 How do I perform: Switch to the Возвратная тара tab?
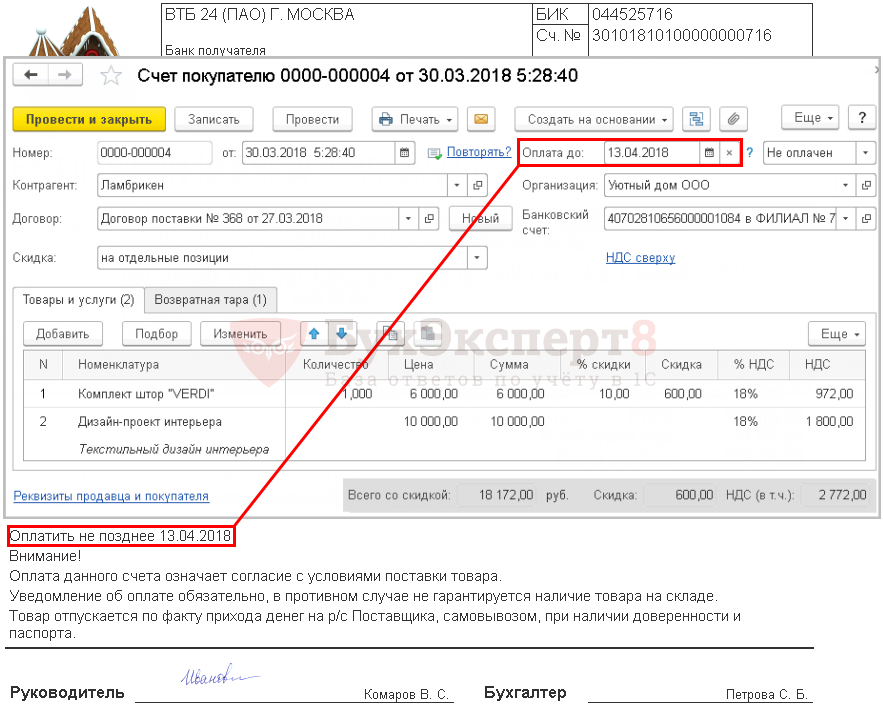[210, 299]
